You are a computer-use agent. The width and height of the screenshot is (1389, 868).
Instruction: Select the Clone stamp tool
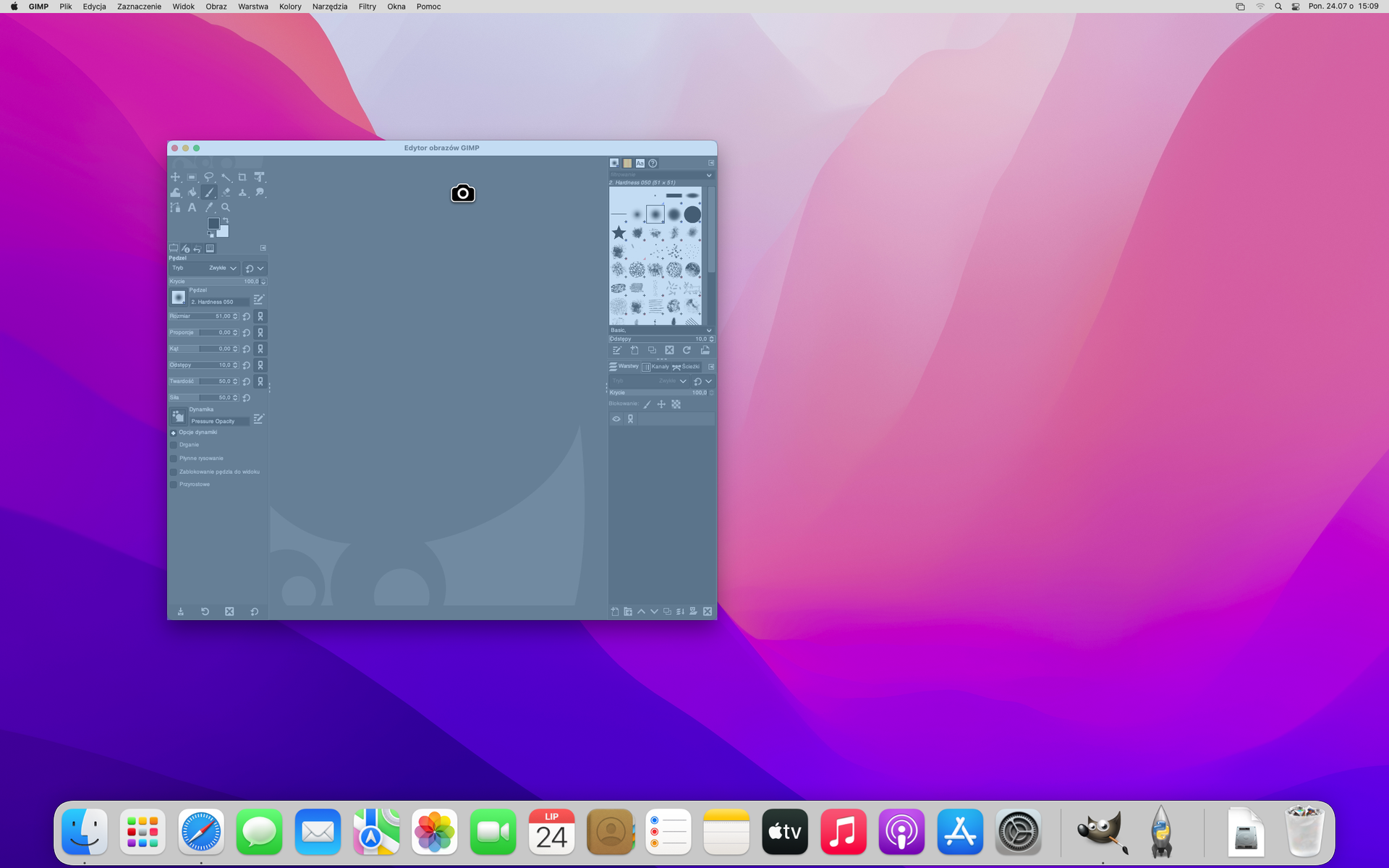[242, 192]
